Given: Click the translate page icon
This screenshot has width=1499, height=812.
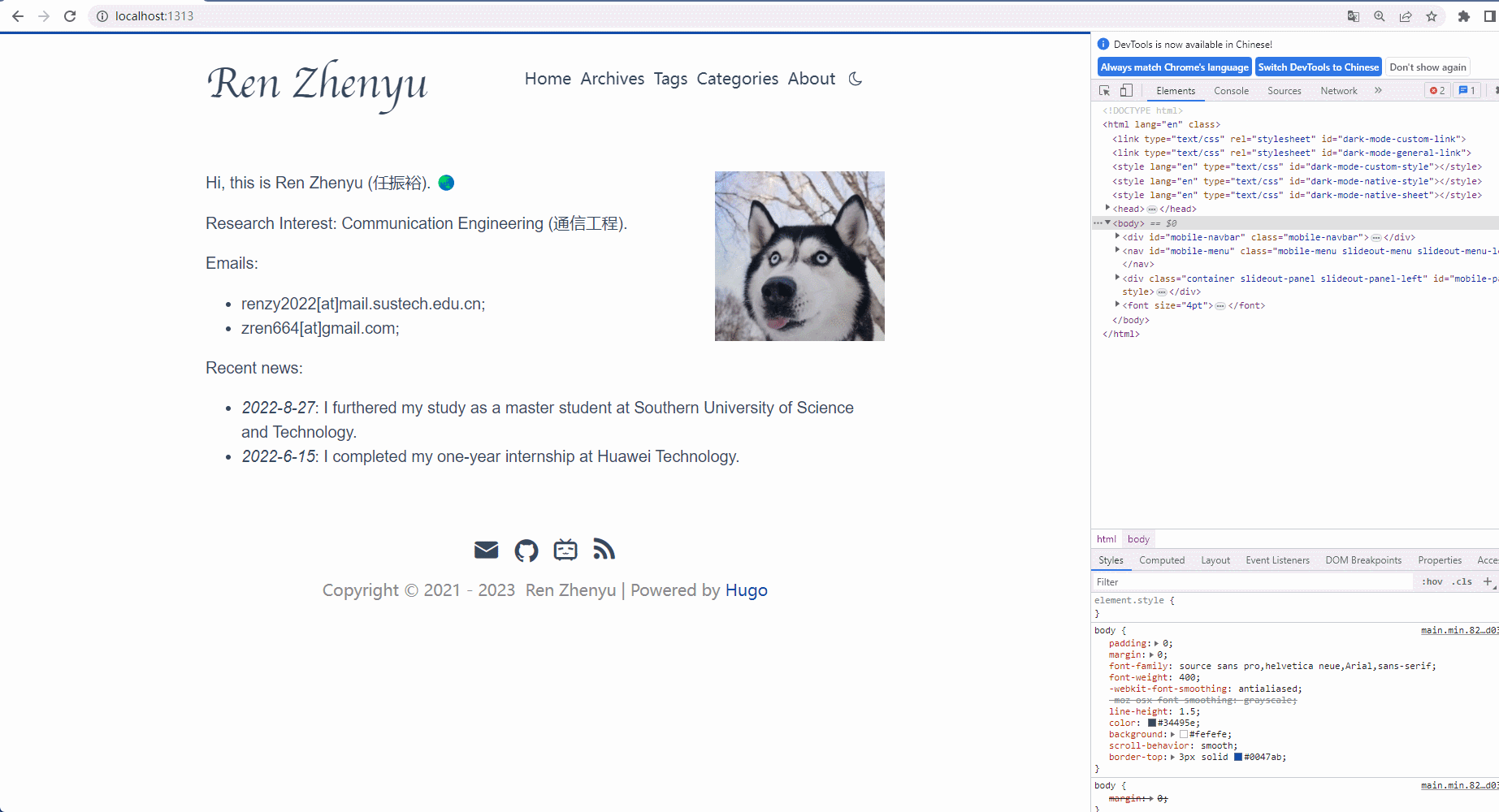Looking at the screenshot, I should pos(1354,16).
